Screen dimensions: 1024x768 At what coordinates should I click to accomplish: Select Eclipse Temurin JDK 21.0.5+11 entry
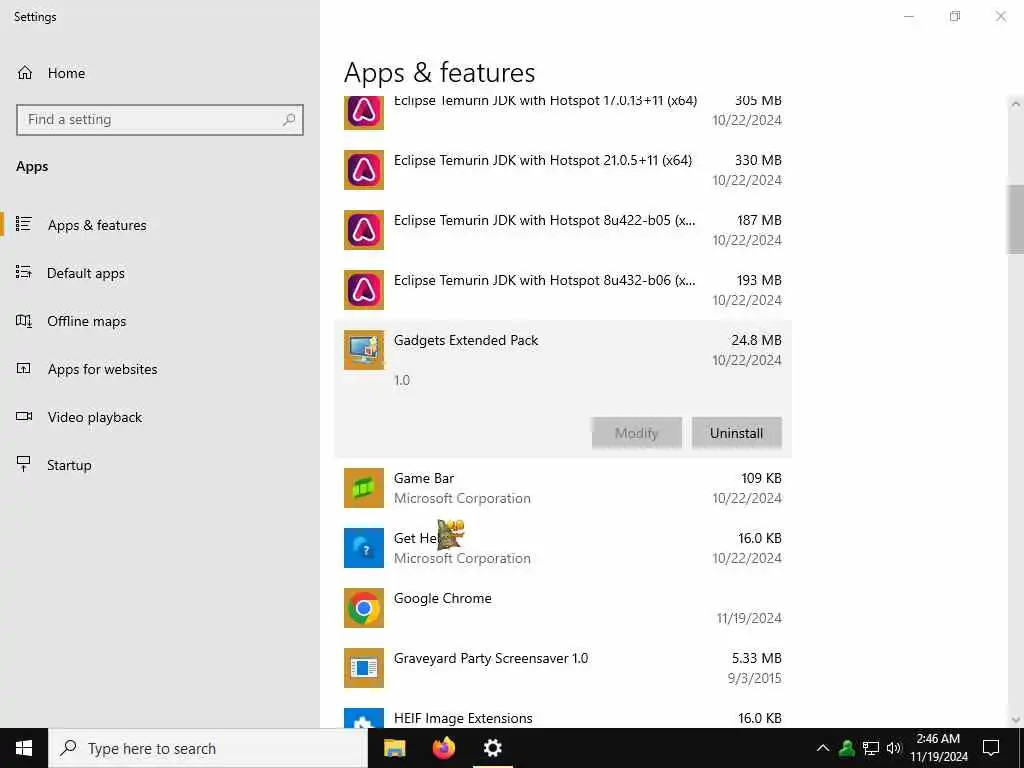[x=563, y=170]
